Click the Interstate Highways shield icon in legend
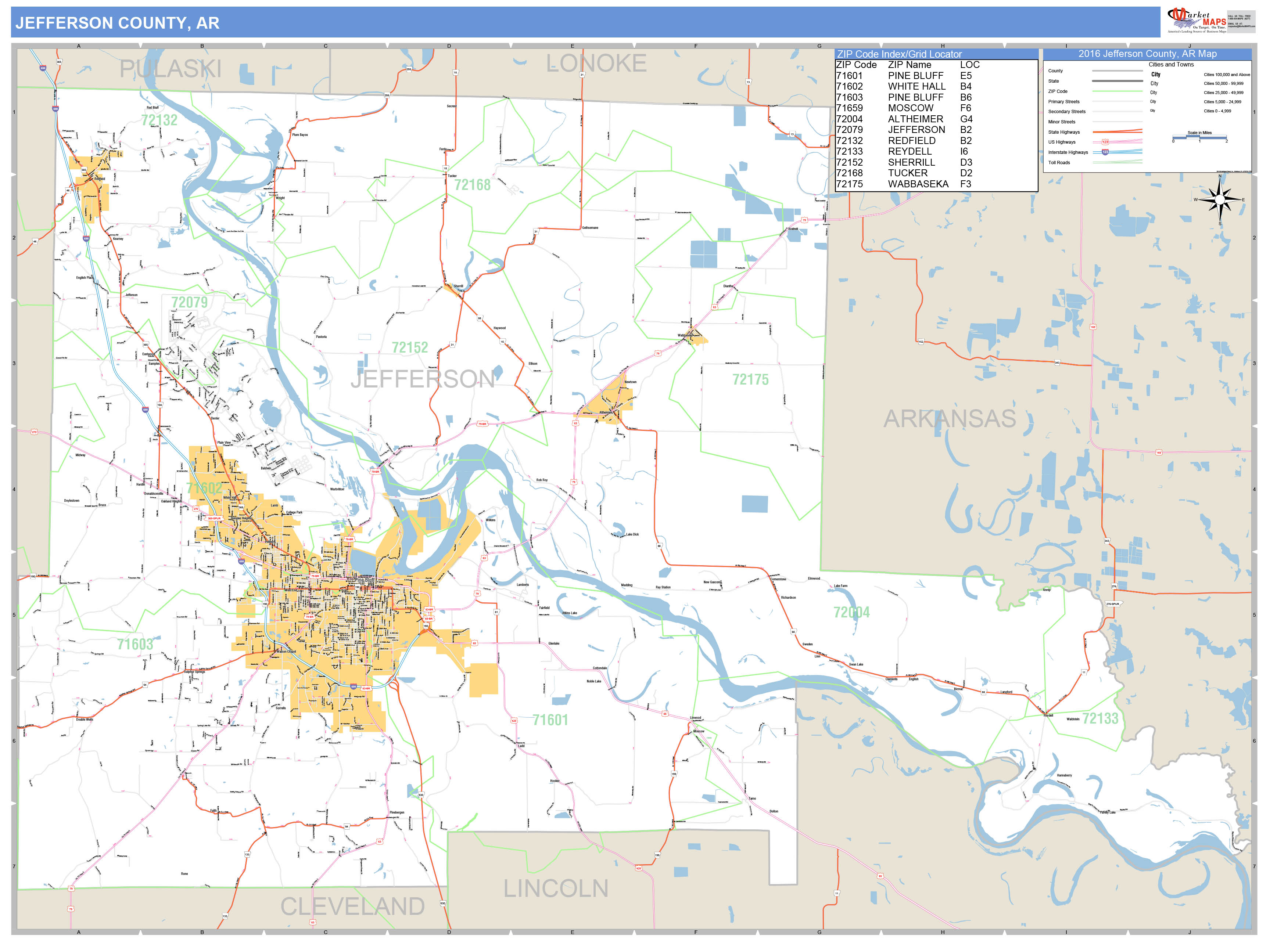1270x952 pixels. (x=1105, y=153)
